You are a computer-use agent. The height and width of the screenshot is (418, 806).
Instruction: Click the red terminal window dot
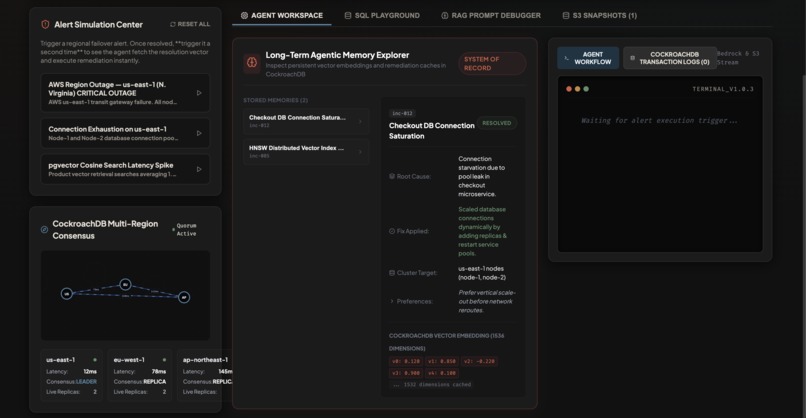pyautogui.click(x=569, y=89)
